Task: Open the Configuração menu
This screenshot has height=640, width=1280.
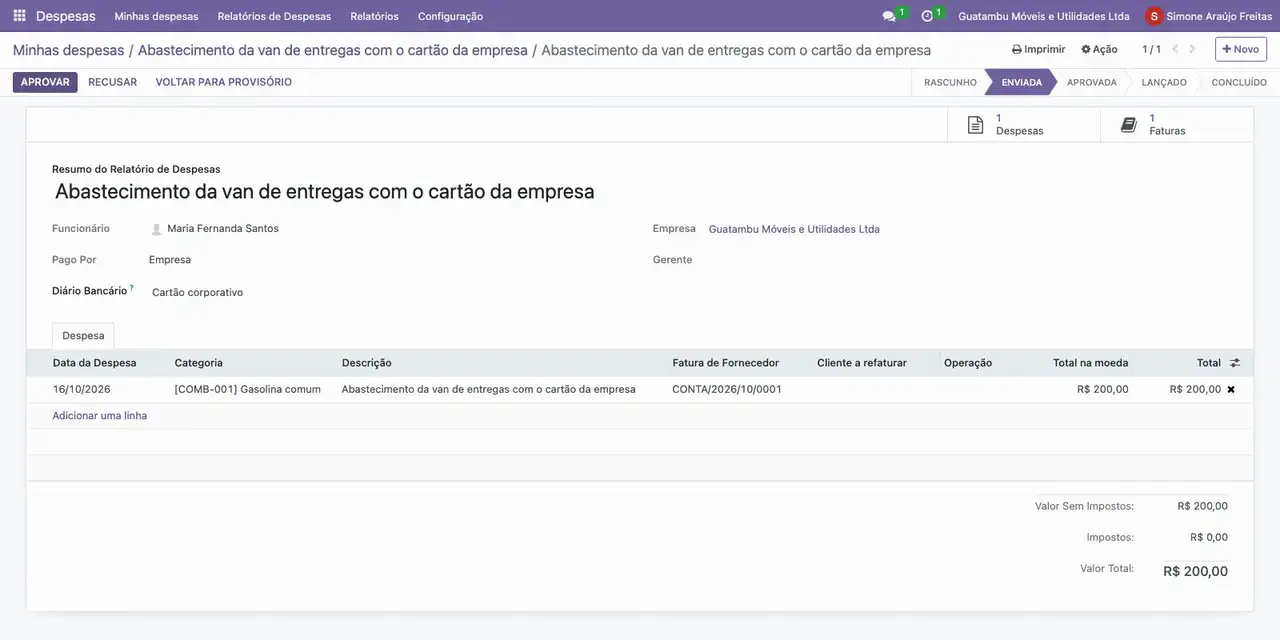Action: (x=450, y=16)
